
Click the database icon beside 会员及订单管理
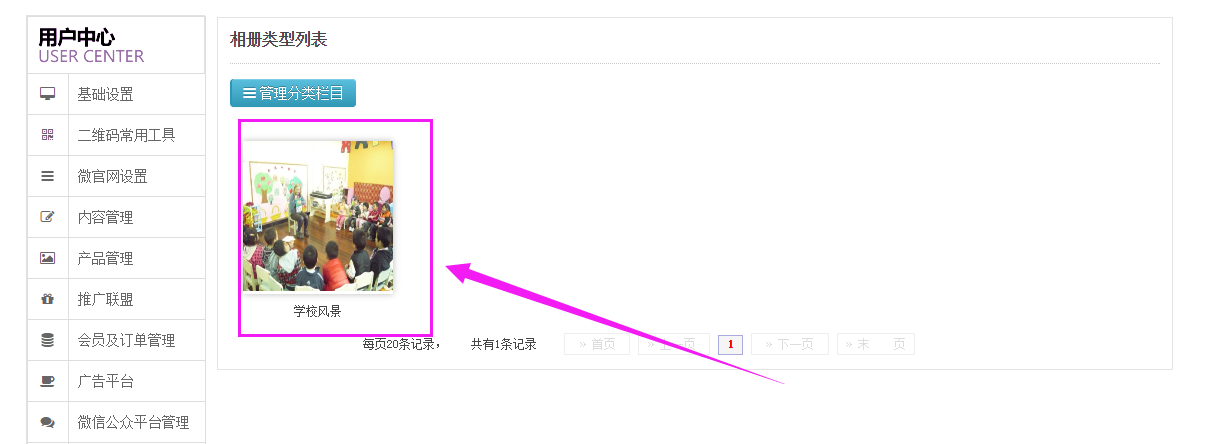tap(47, 340)
